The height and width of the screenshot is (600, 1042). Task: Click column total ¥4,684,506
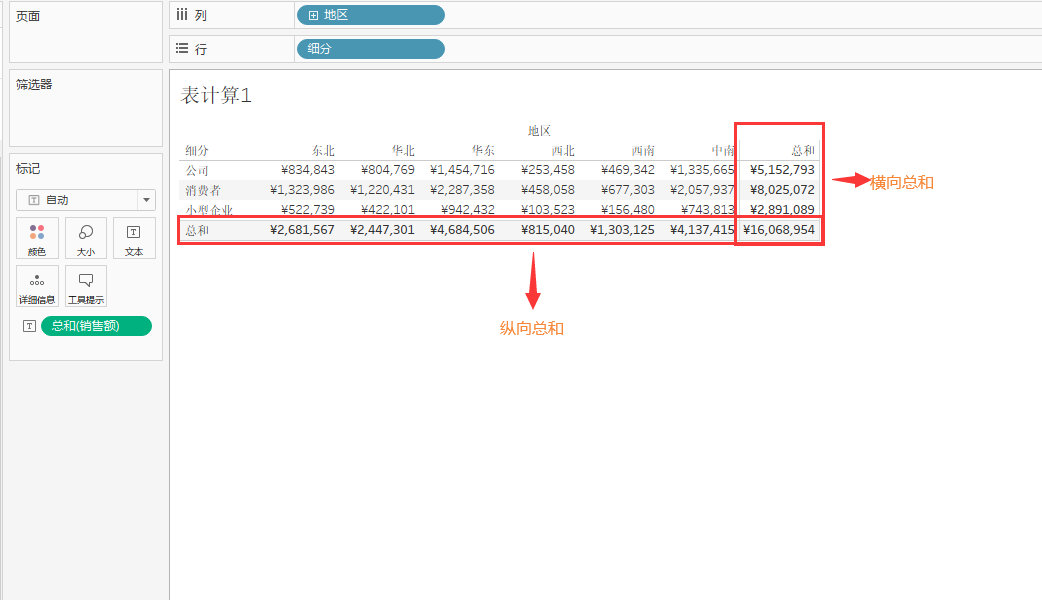tap(462, 230)
